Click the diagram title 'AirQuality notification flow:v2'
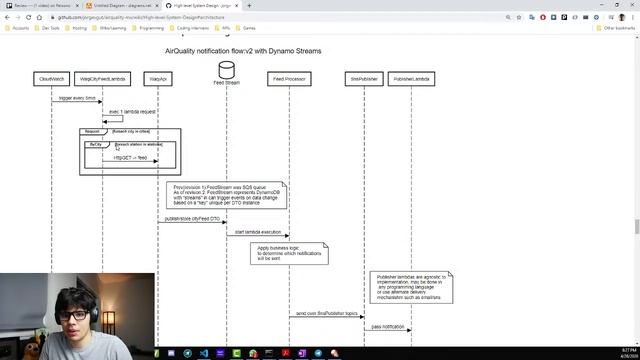This screenshot has height=360, width=640. [243, 51]
